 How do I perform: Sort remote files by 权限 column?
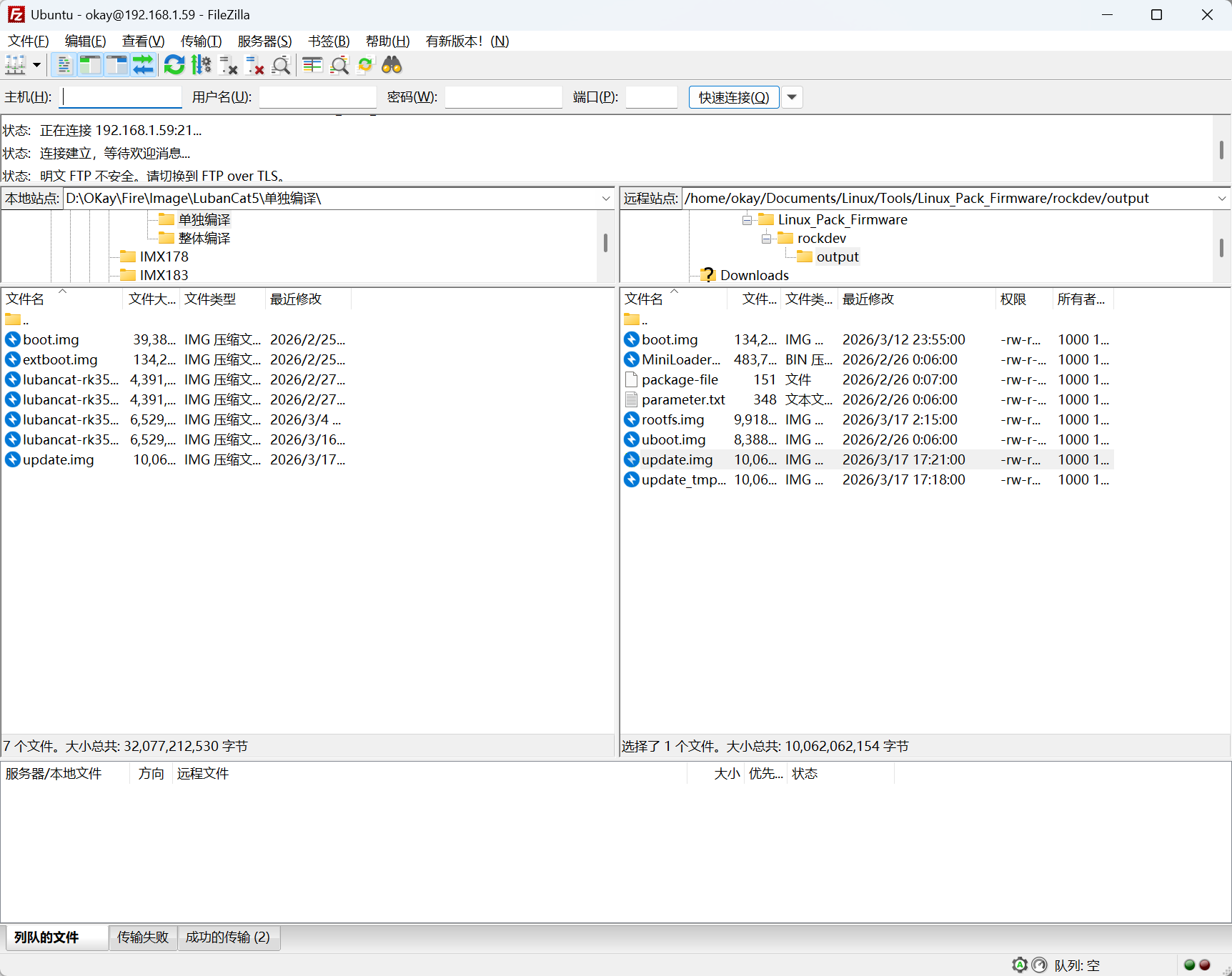pos(1025,299)
